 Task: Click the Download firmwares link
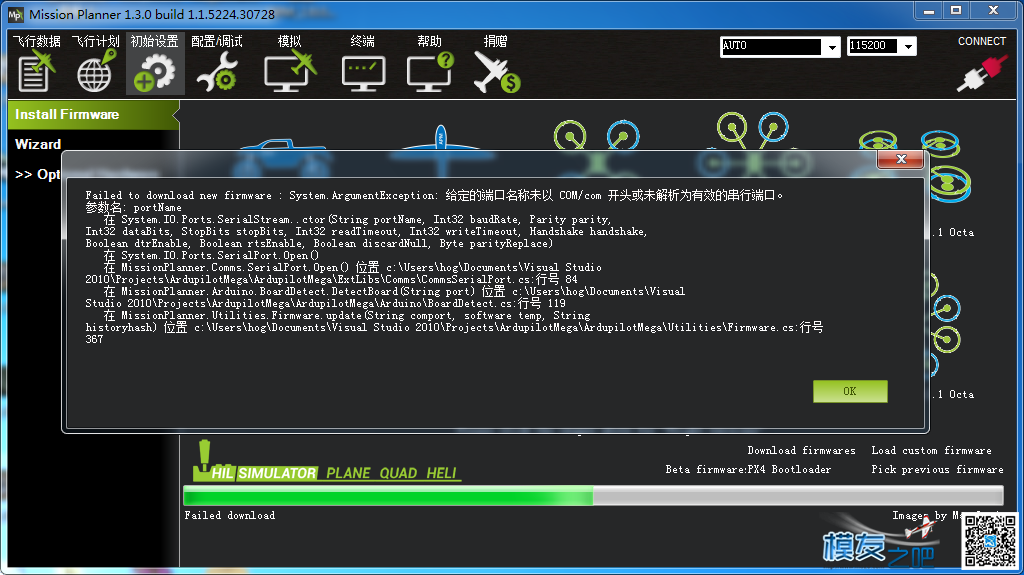(x=801, y=450)
